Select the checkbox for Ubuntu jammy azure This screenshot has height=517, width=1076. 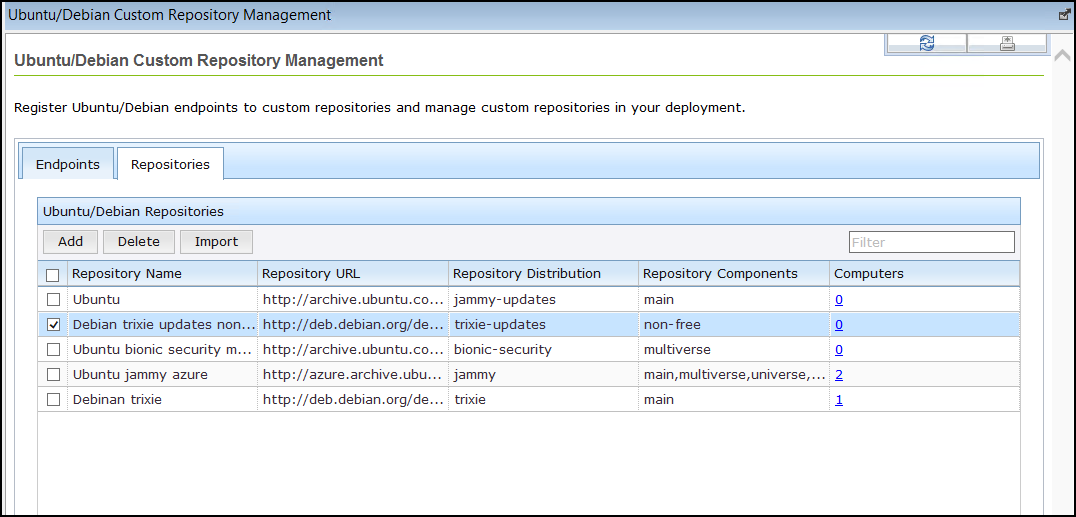tap(53, 375)
